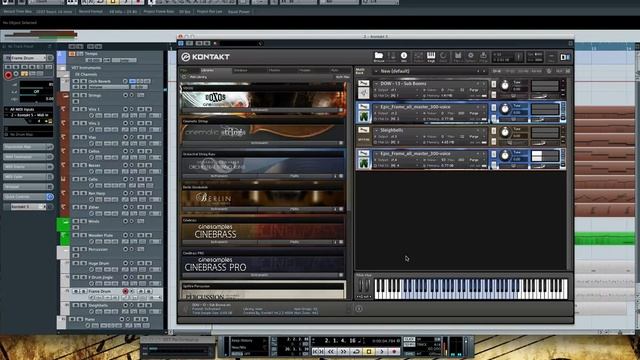Mute the Vlns 1 track
The width and height of the screenshot is (640, 360).
[76, 109]
